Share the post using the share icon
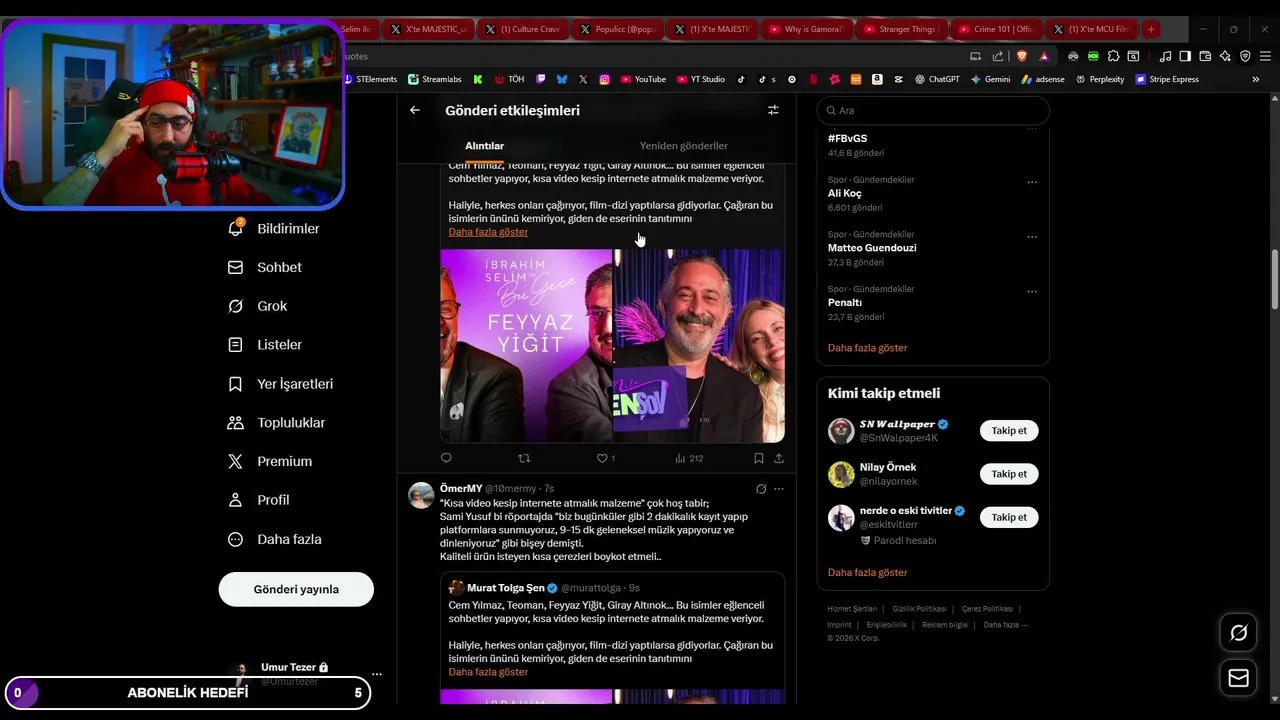 coord(779,458)
